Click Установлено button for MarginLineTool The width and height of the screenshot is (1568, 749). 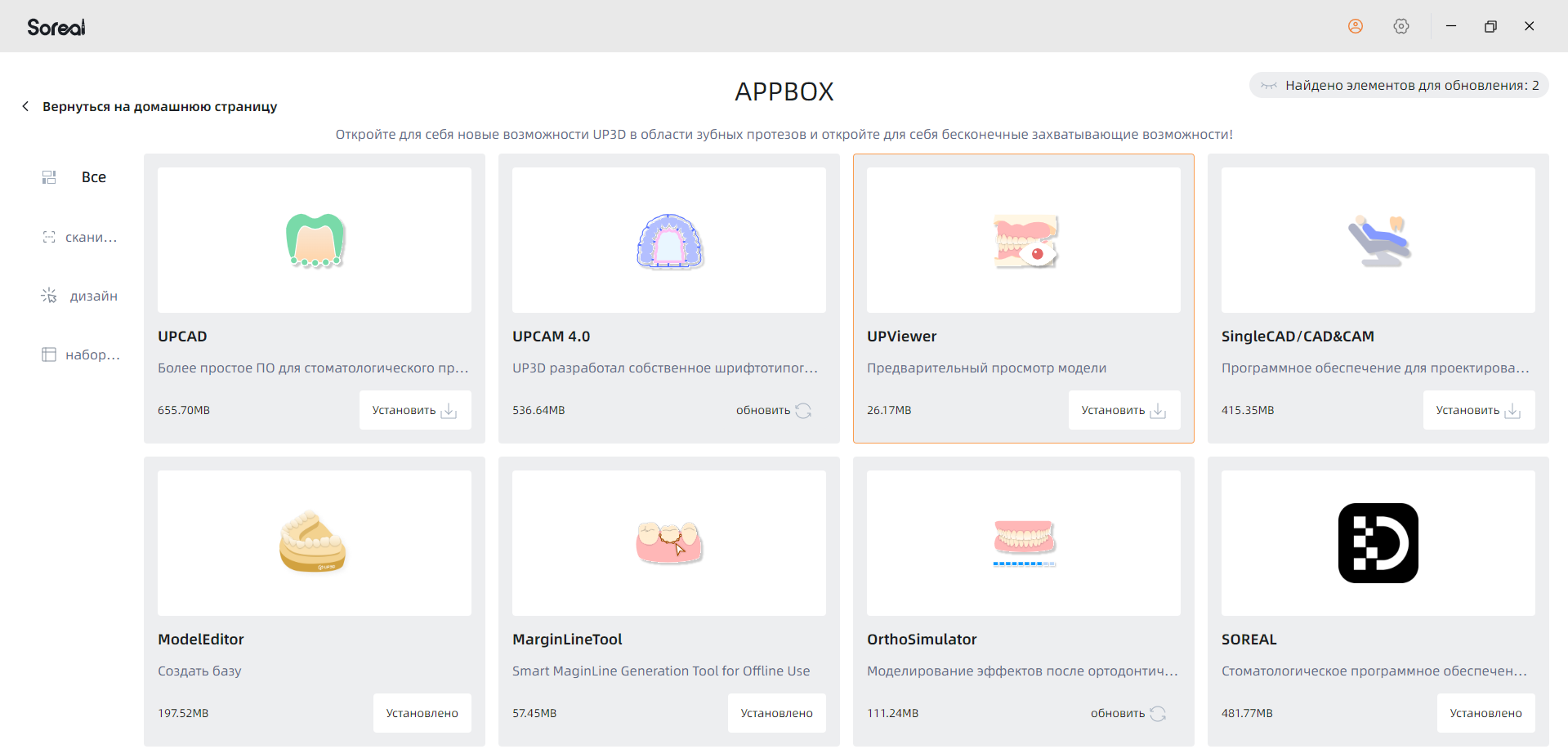point(777,713)
